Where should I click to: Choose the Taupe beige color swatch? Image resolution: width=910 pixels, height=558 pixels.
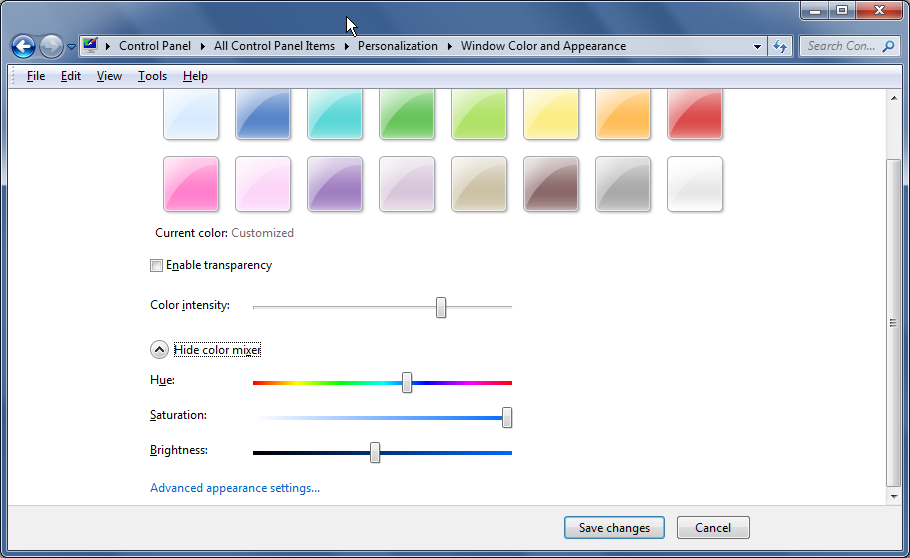click(x=479, y=183)
